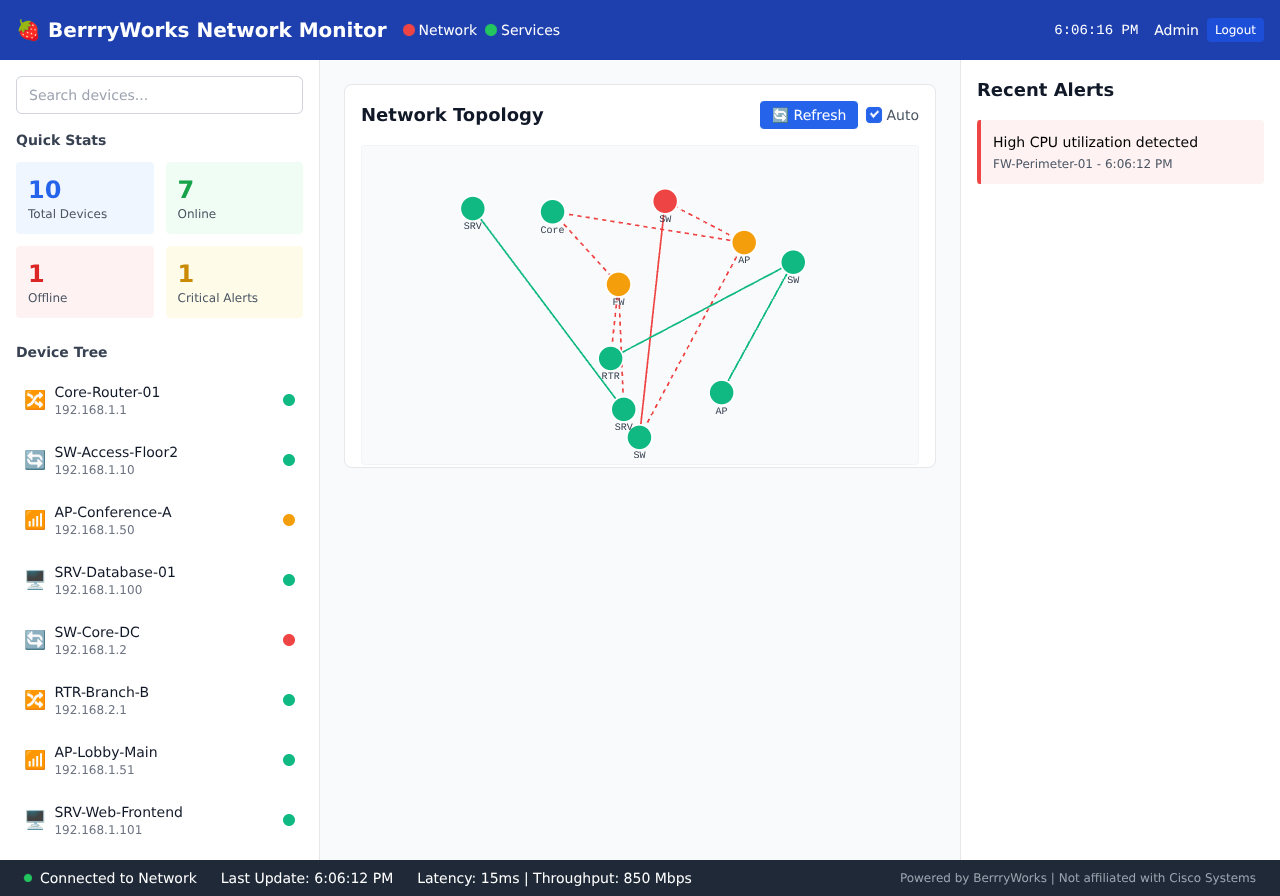The width and height of the screenshot is (1280, 896).
Task: Click the Logout button
Action: (1235, 30)
